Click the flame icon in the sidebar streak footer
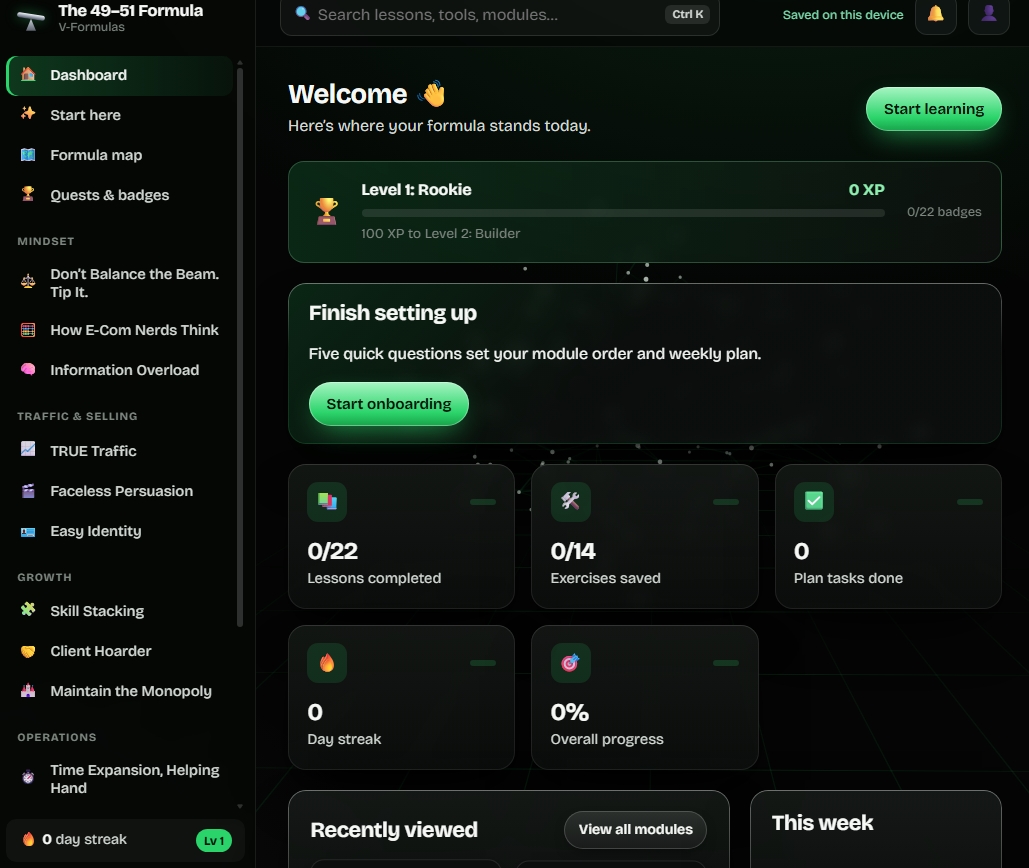Screen dimensions: 1029x868 pyautogui.click(x=28, y=839)
